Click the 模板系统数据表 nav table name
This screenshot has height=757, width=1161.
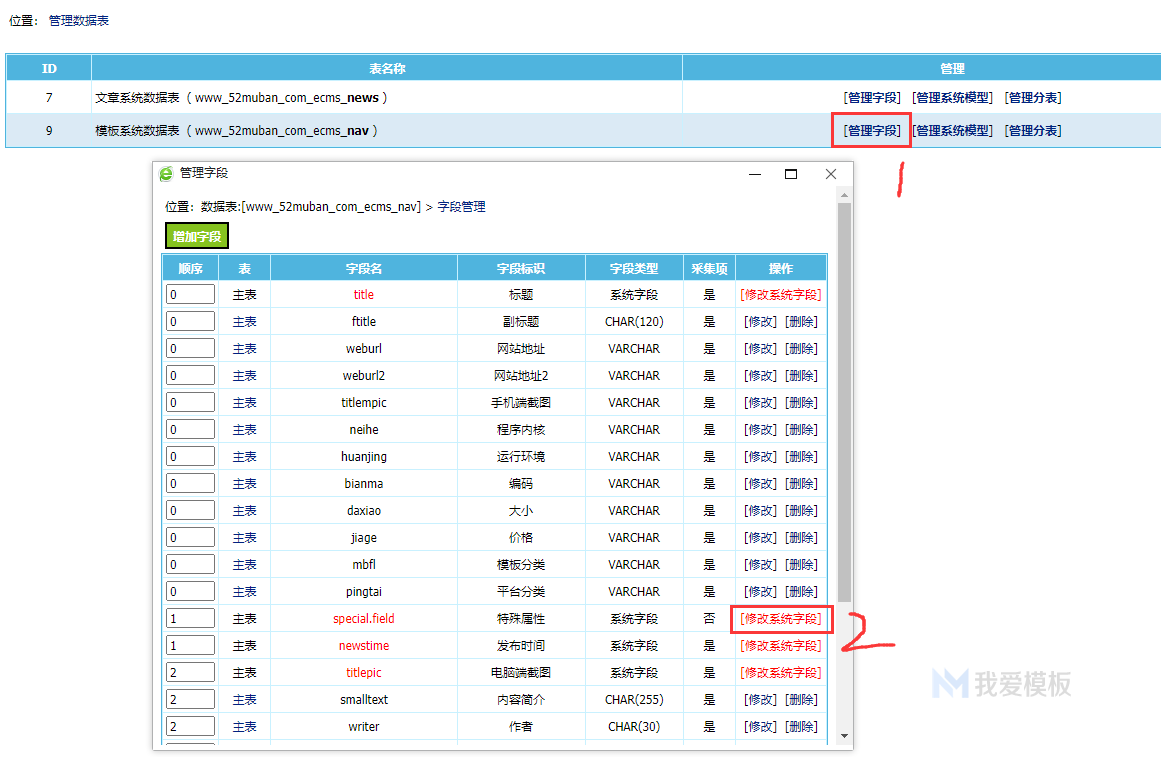236,130
